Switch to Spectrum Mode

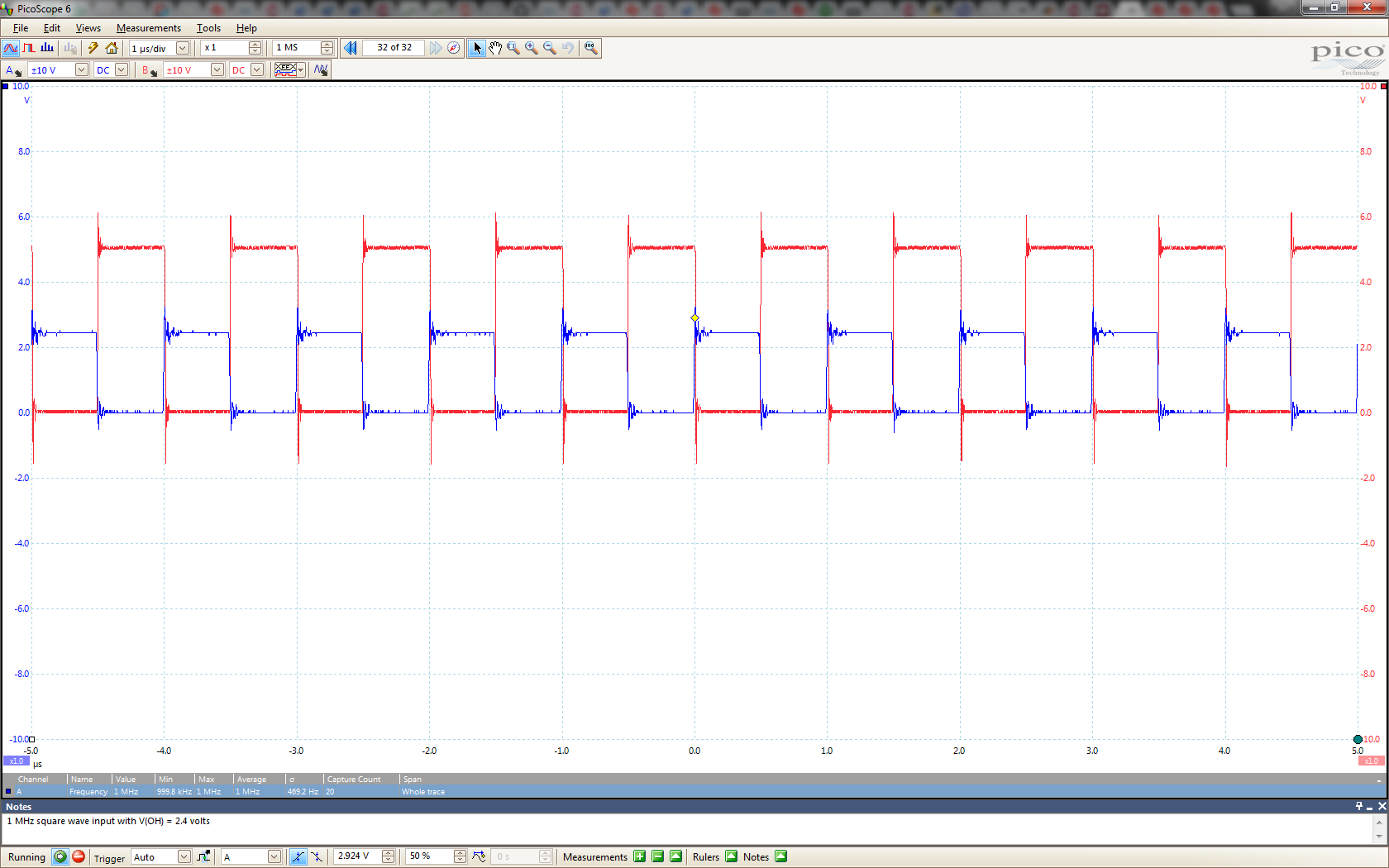coord(47,48)
